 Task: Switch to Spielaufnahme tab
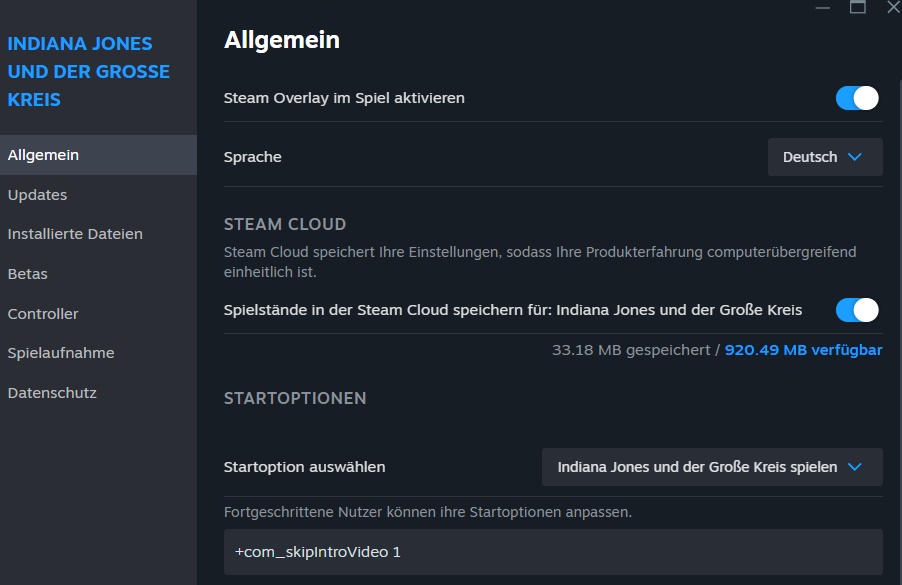pos(98,353)
